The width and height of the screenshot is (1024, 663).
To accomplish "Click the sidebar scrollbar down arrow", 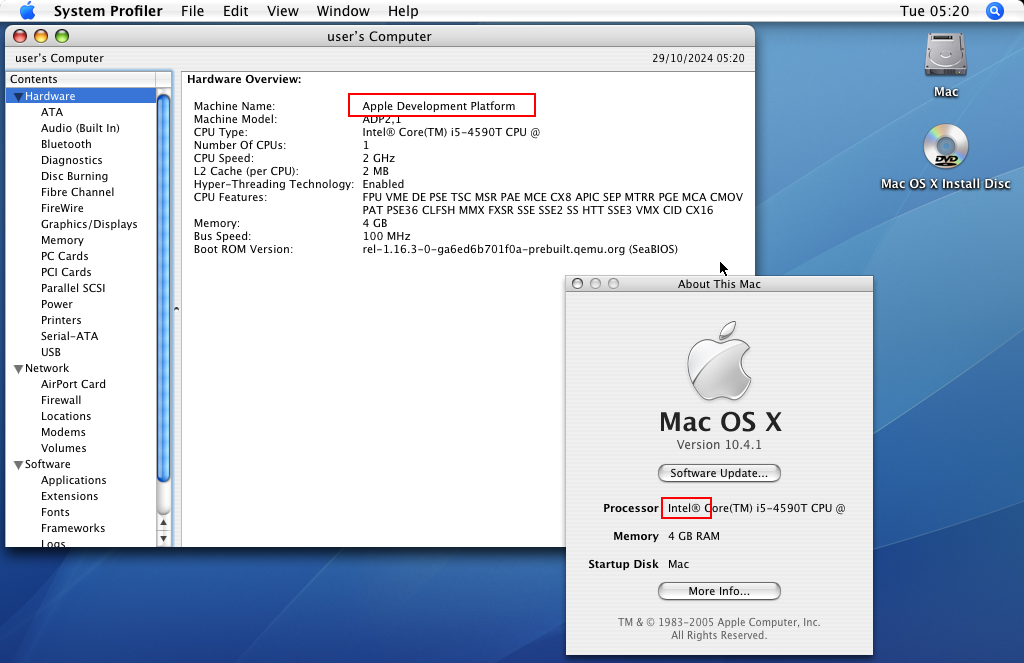I will click(x=163, y=539).
